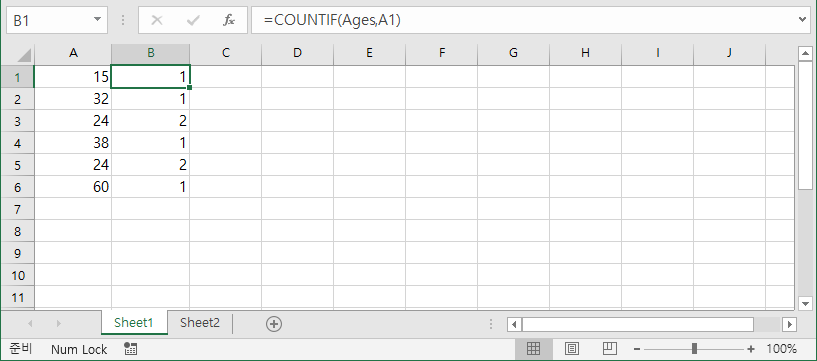Select row 4 header
Viewport: 817px width, 361px height.
point(17,143)
